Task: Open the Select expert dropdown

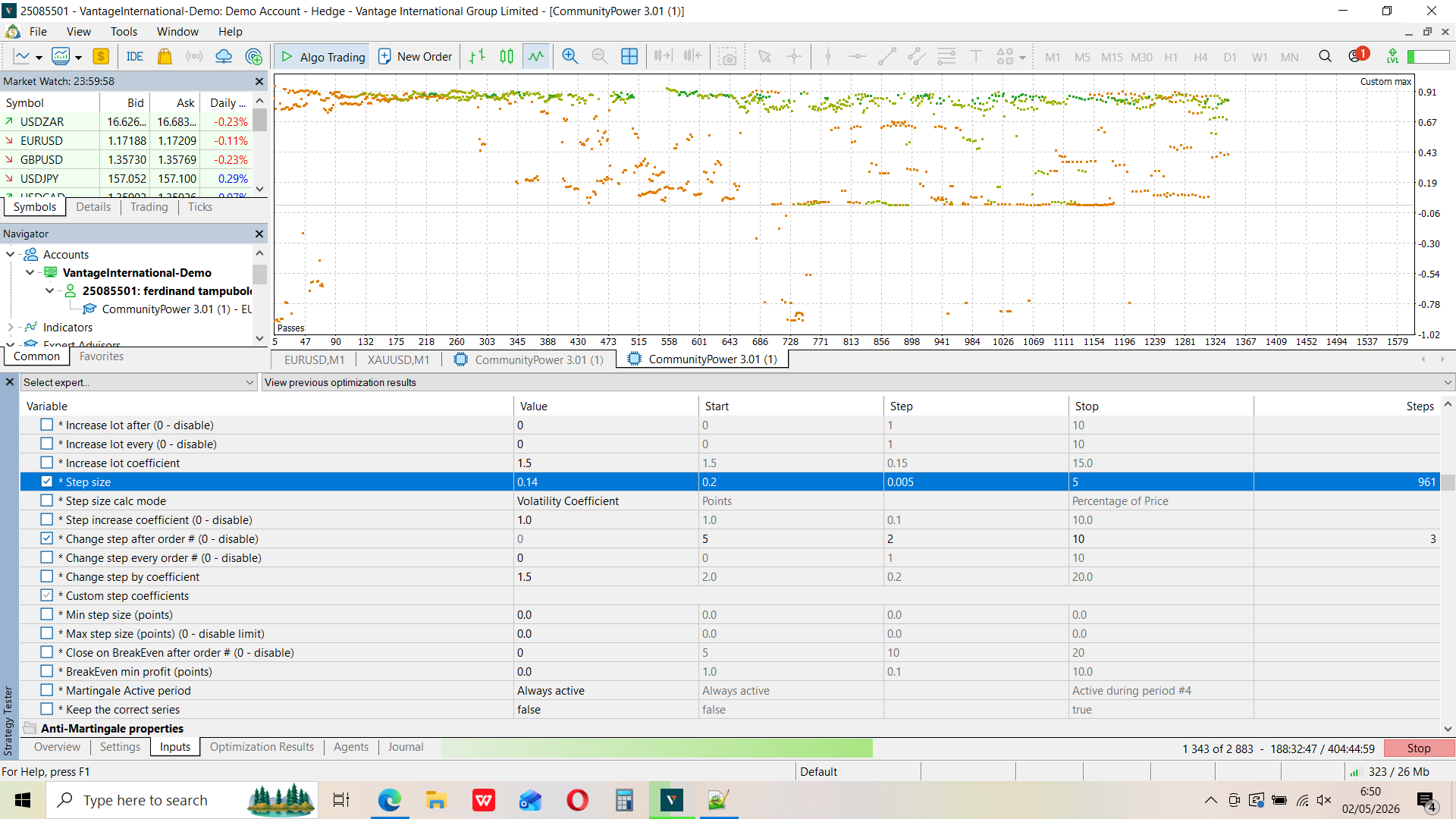Action: tap(139, 382)
